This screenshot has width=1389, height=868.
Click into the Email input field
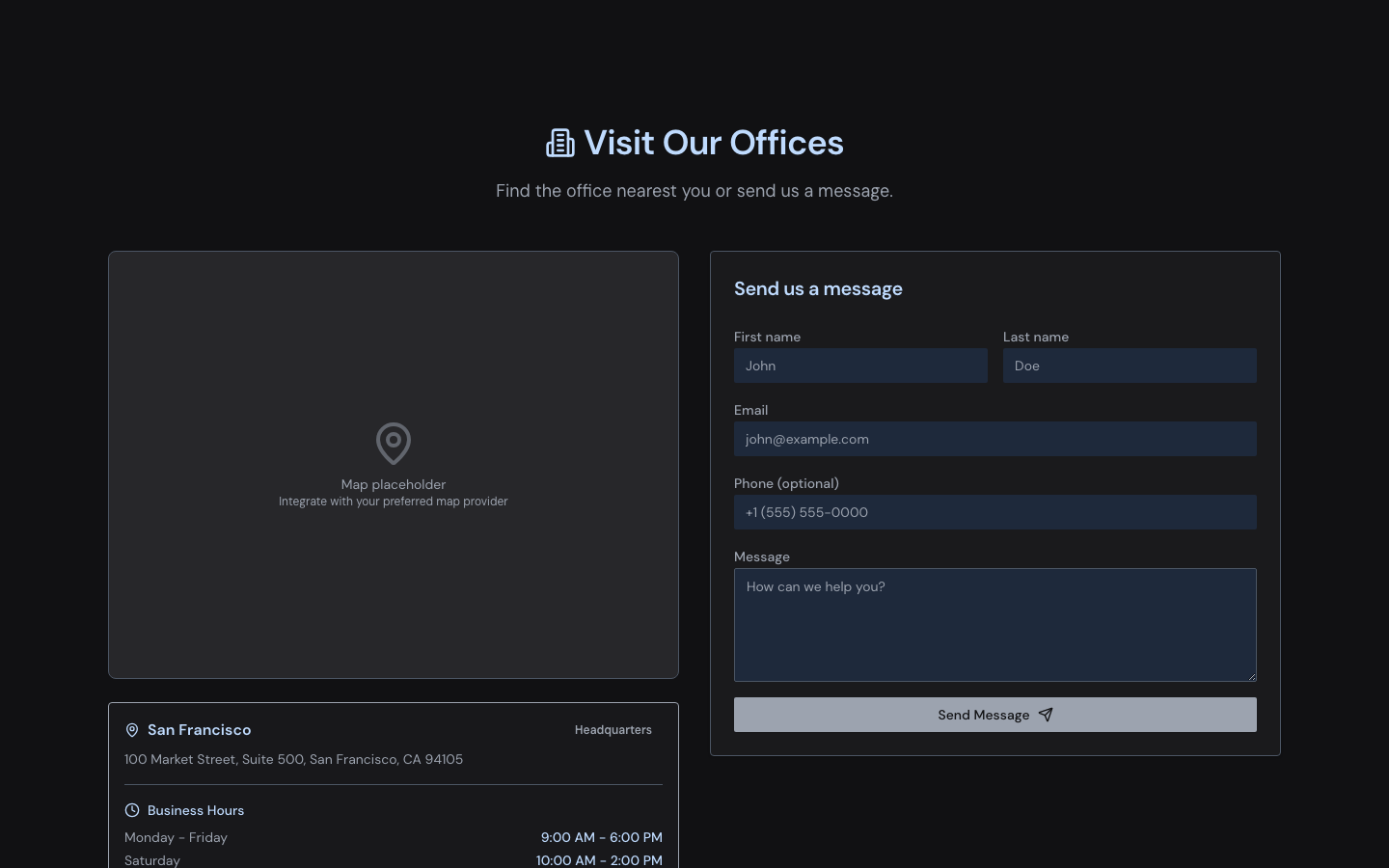[x=994, y=439]
